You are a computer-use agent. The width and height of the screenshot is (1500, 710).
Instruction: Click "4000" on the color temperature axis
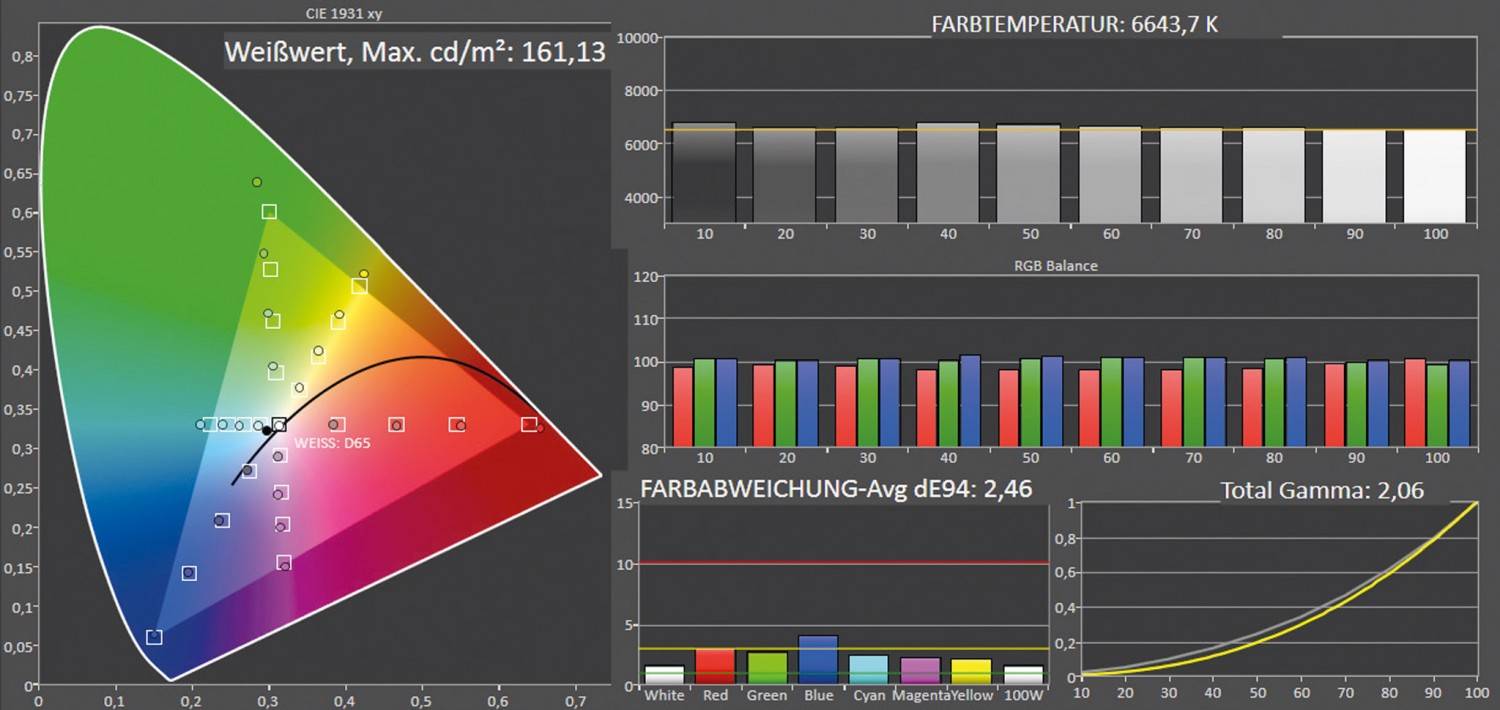click(641, 197)
